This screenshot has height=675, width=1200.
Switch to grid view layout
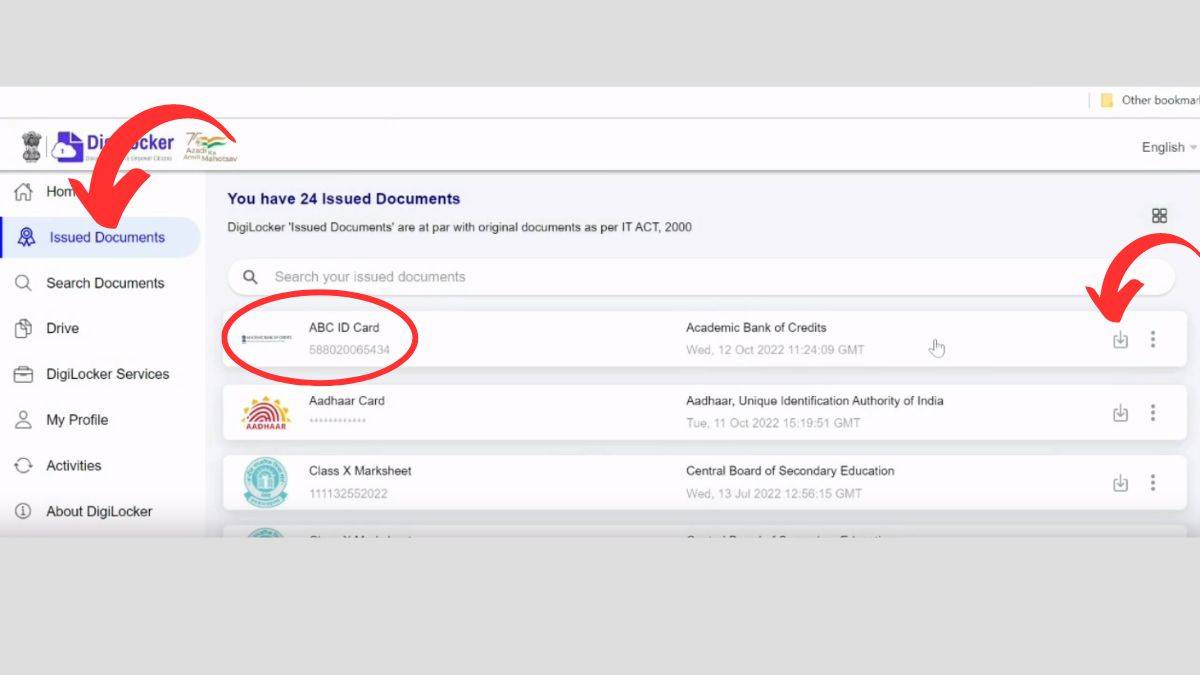point(1159,216)
